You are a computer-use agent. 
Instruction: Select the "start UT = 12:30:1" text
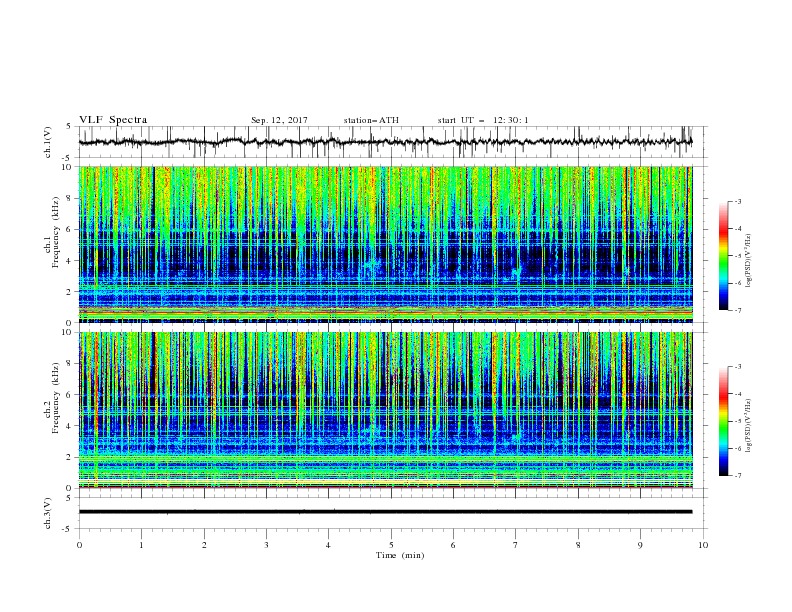point(483,121)
